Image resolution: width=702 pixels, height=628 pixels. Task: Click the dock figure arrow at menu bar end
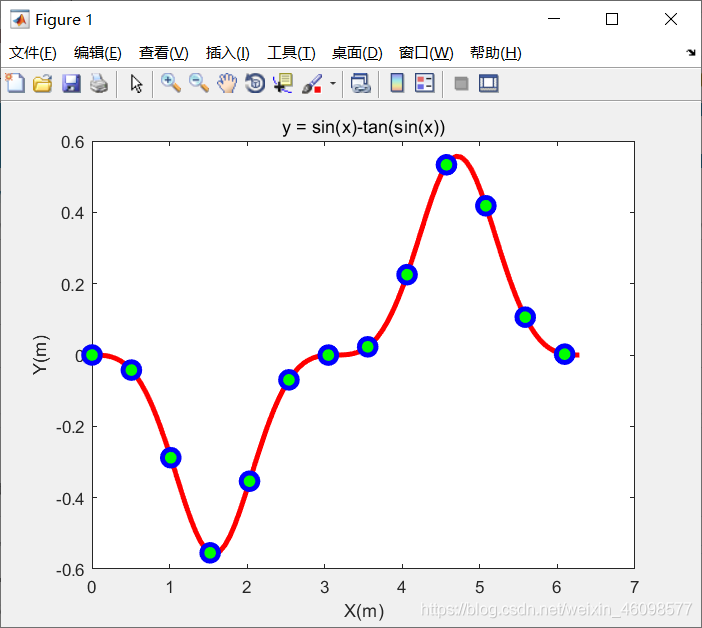coord(691,53)
